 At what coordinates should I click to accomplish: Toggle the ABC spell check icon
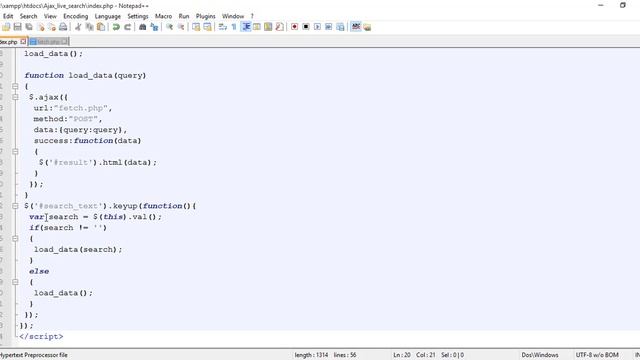356,27
